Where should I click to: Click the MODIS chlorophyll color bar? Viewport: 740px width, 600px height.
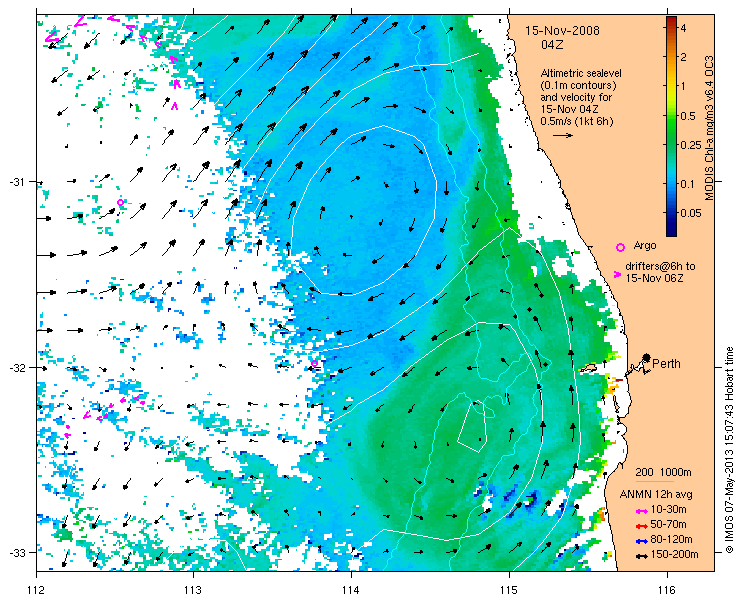[x=671, y=126]
